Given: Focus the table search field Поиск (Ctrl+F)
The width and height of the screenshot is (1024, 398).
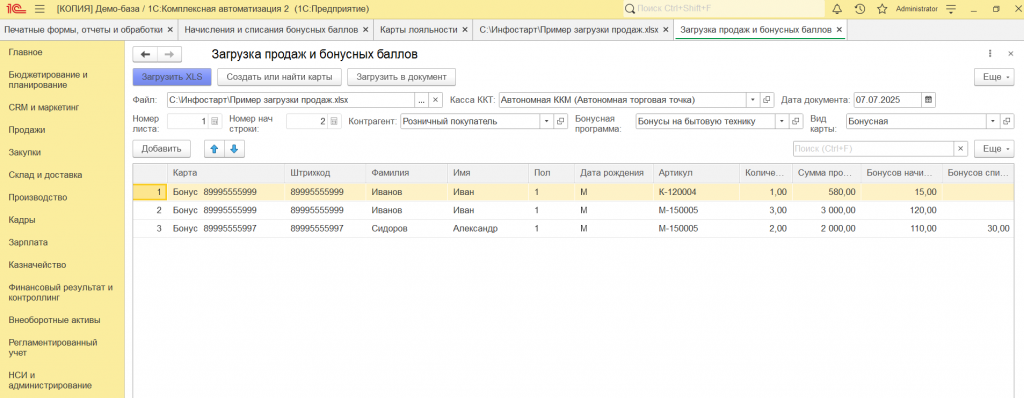Looking at the screenshot, I should [872, 149].
